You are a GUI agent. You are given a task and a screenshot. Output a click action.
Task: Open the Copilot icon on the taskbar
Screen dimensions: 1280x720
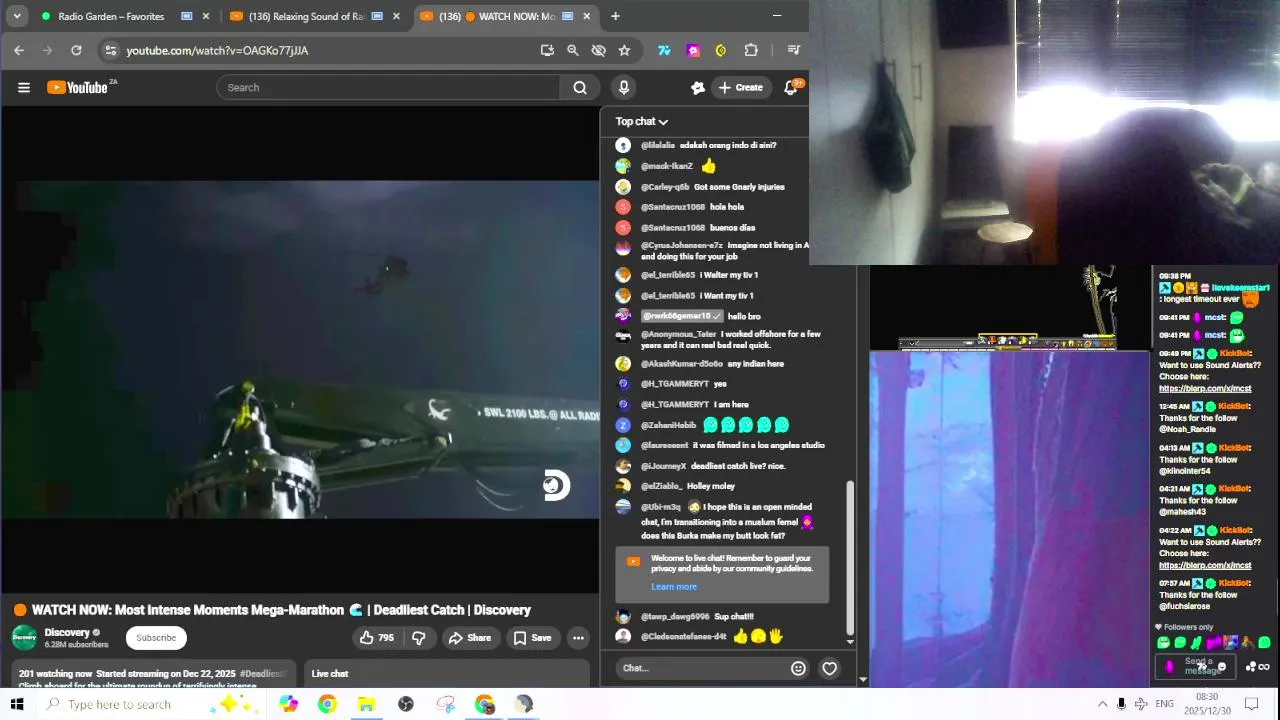(289, 704)
